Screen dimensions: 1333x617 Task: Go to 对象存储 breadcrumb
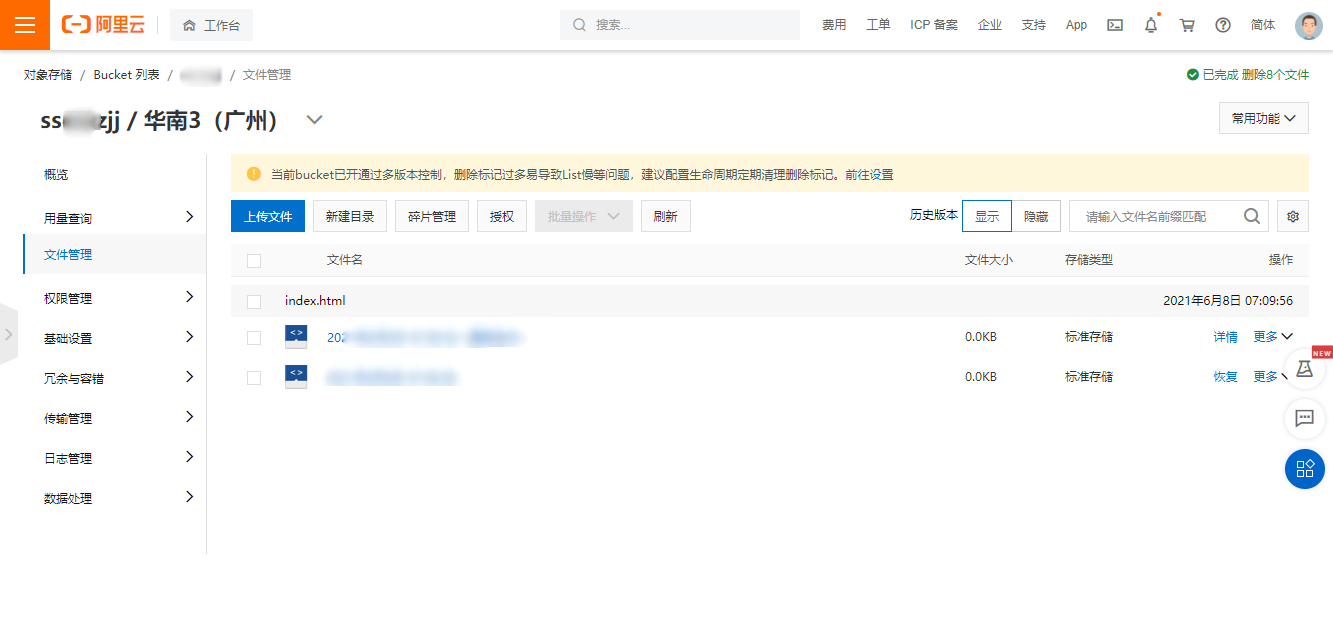48,75
